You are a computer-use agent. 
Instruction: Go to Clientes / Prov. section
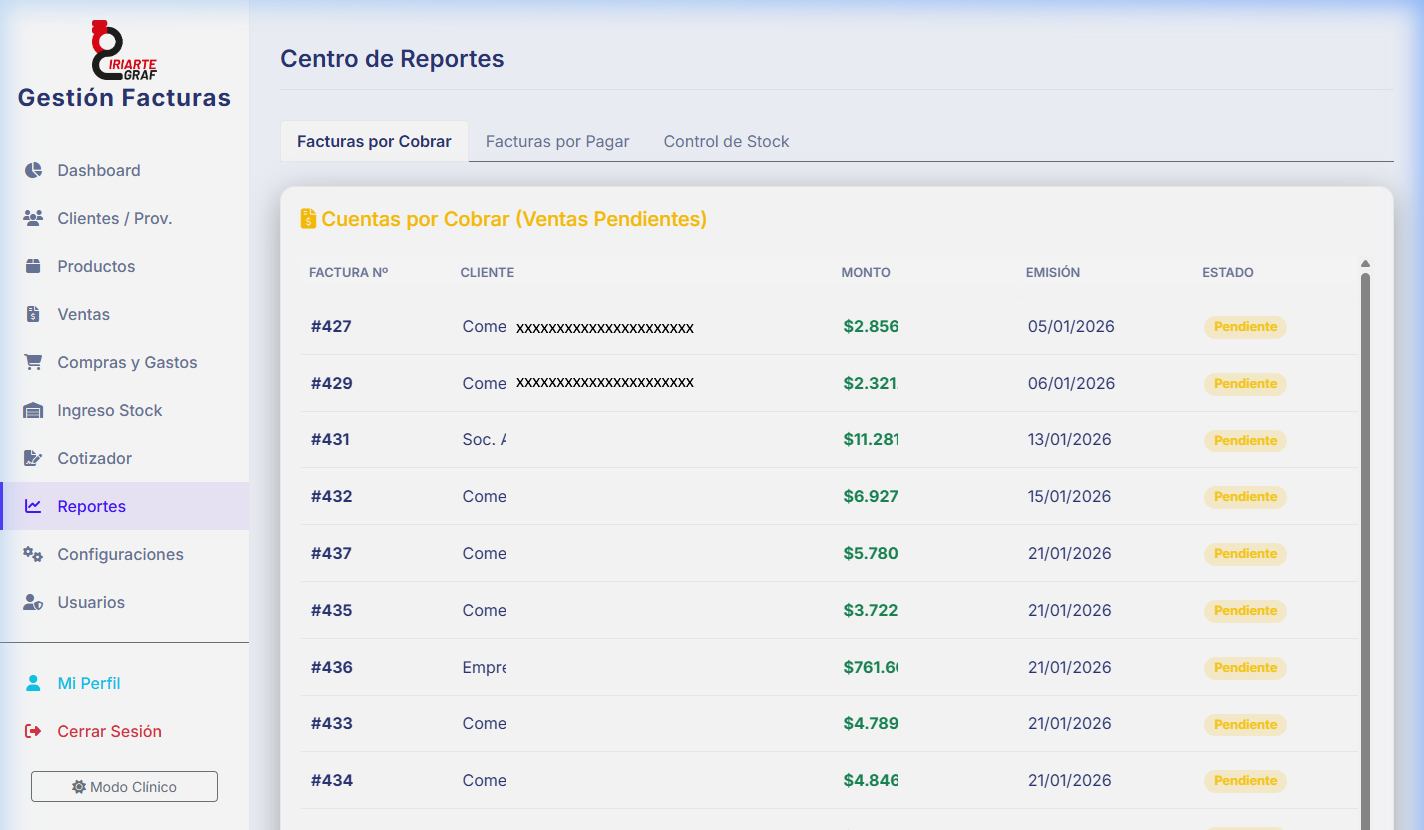coord(125,218)
